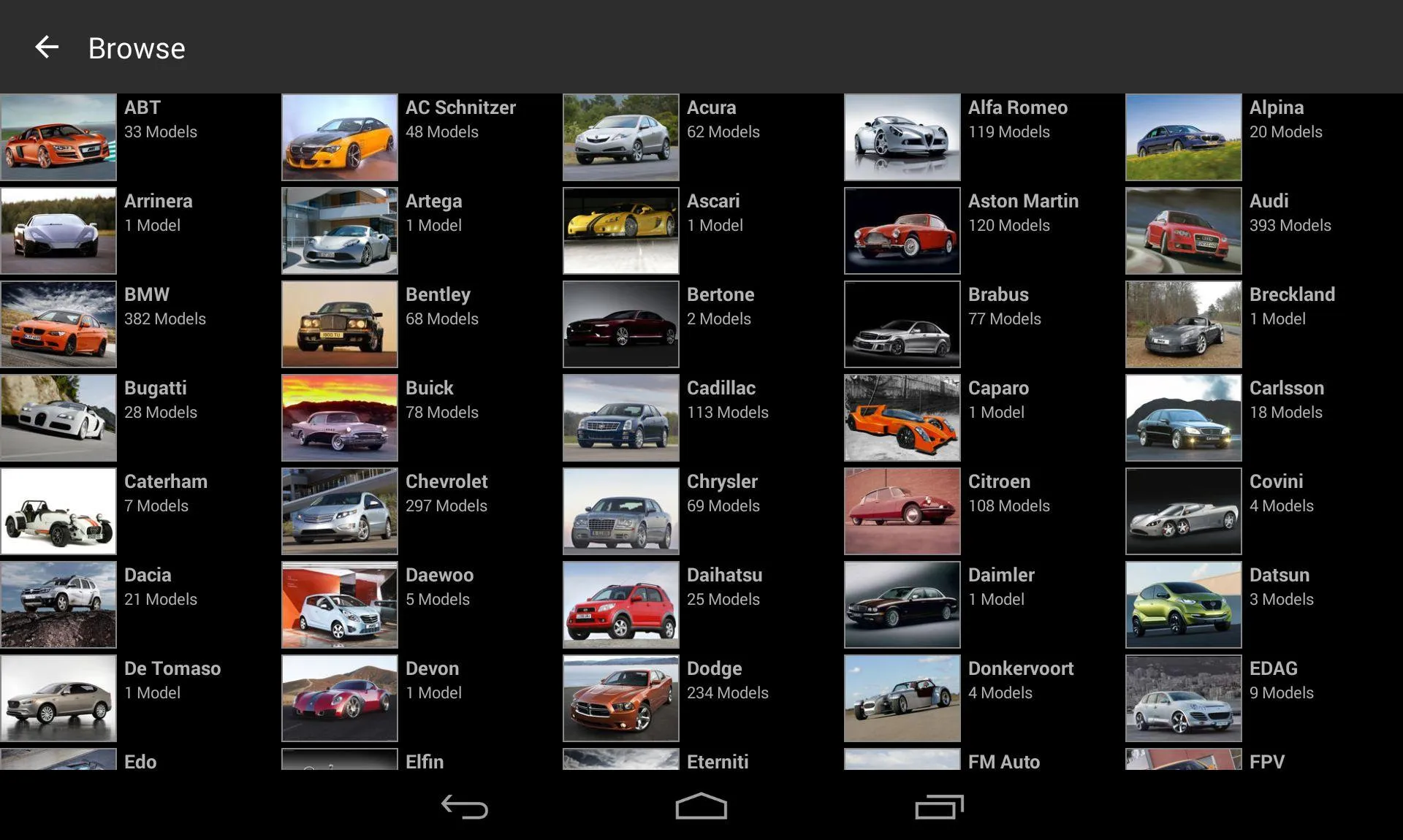Select the red Citroen car thumbnail

pyautogui.click(x=902, y=511)
